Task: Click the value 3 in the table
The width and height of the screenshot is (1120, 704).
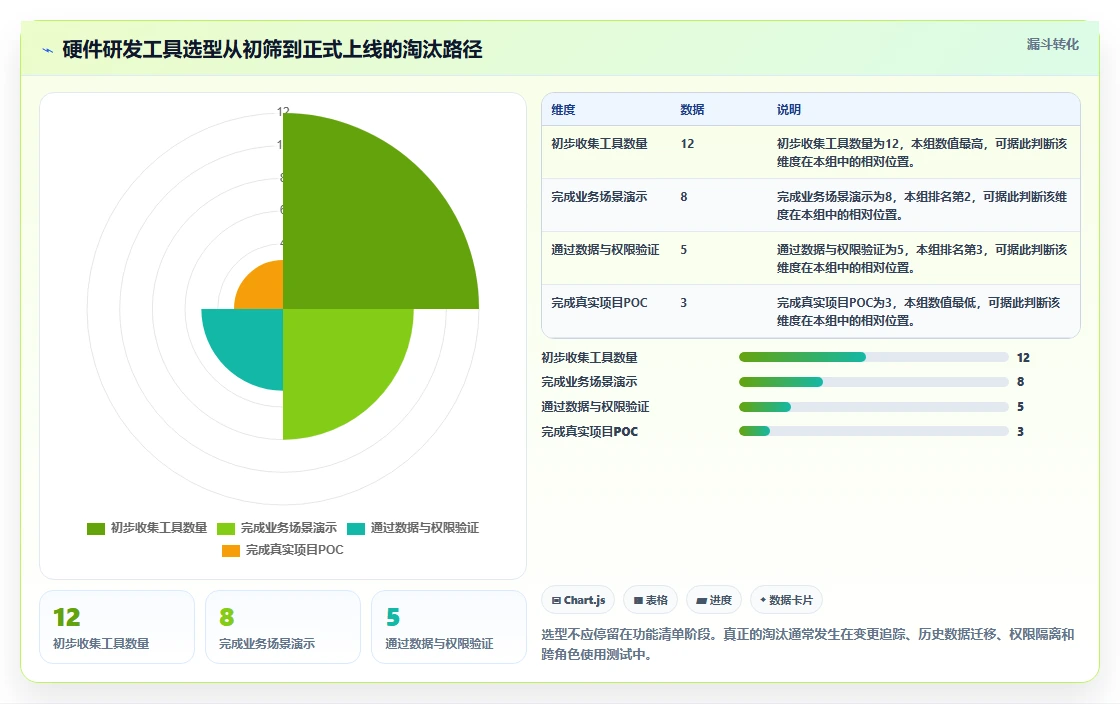Action: [x=684, y=303]
